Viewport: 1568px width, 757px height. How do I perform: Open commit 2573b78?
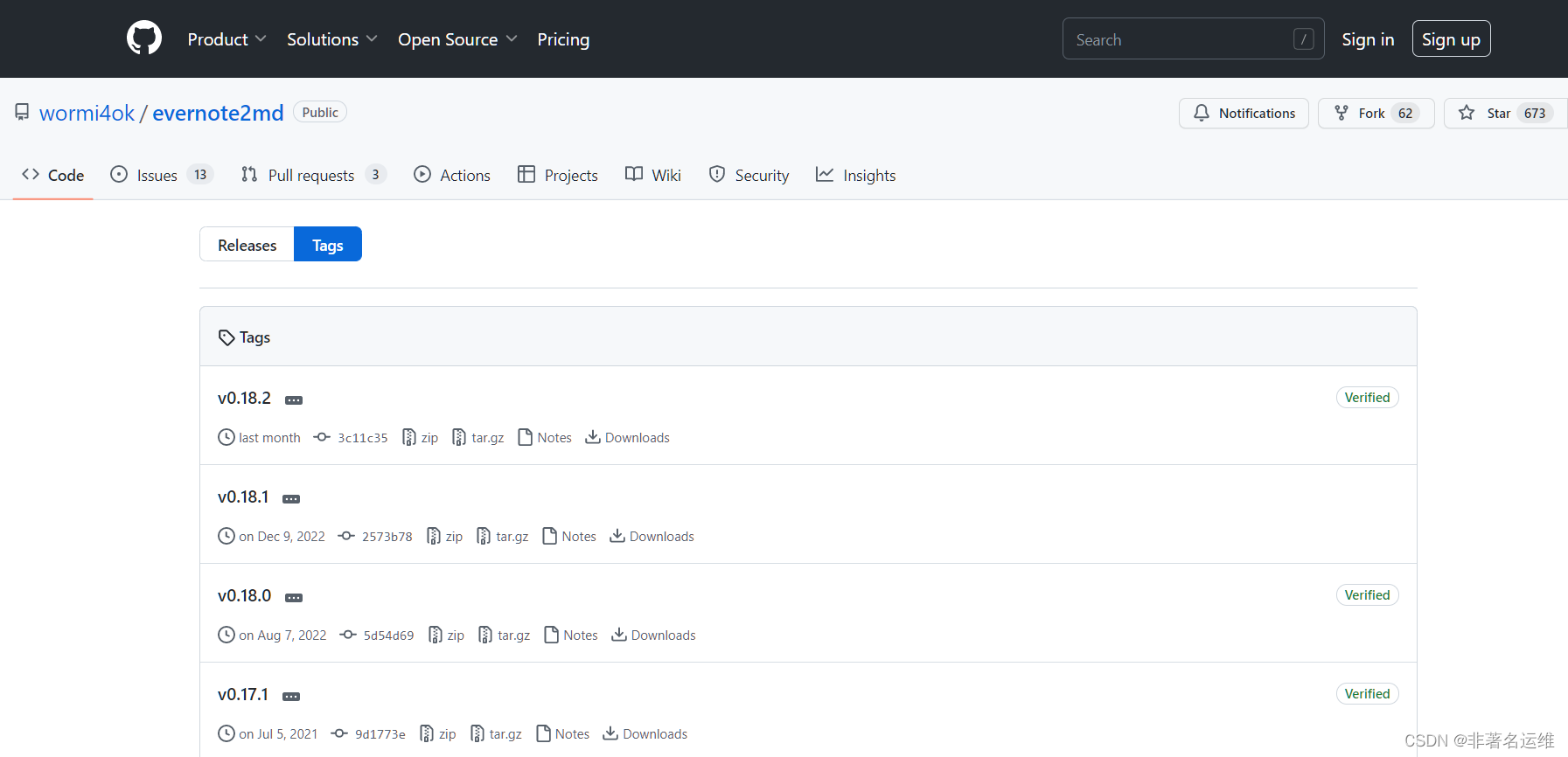coord(376,537)
